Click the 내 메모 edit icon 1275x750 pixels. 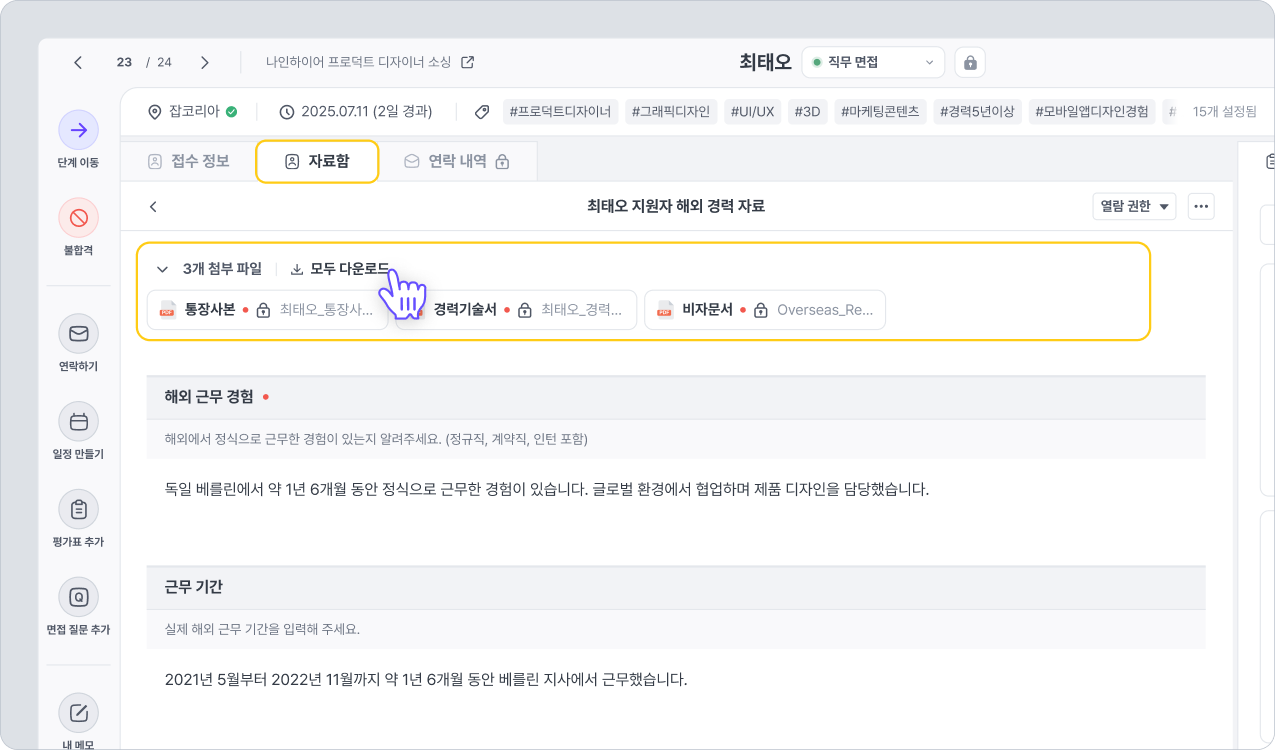[78, 714]
